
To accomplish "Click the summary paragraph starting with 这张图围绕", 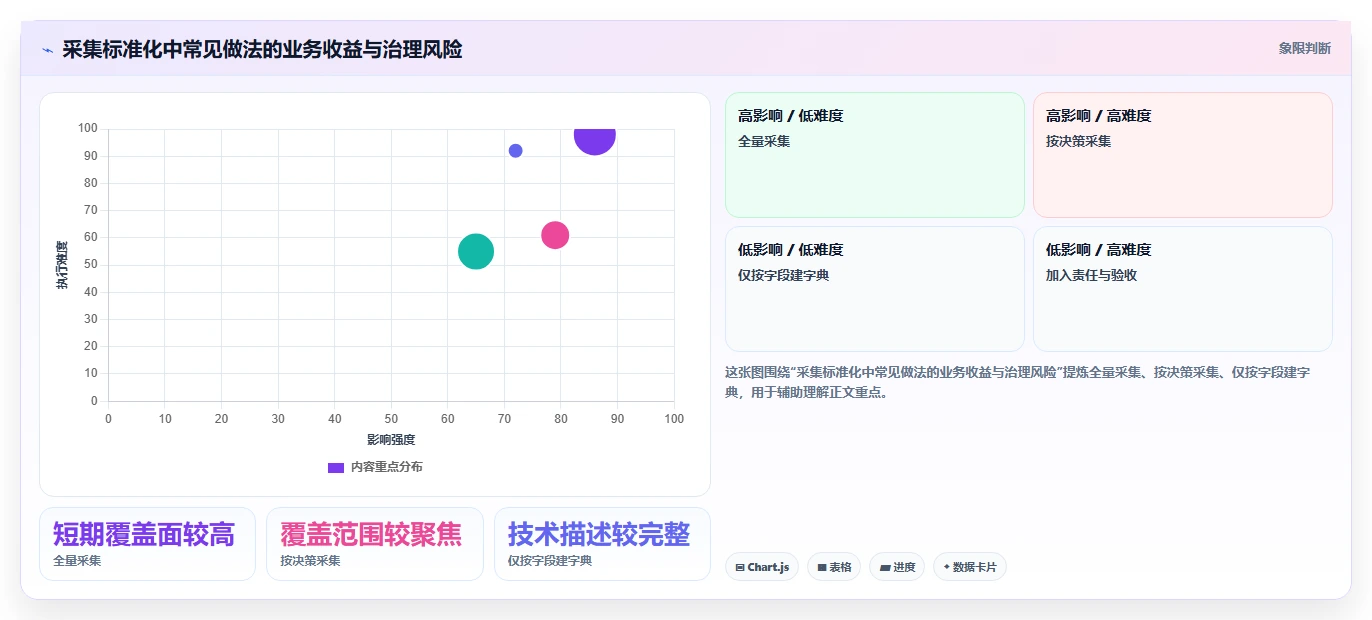I will 1018,382.
